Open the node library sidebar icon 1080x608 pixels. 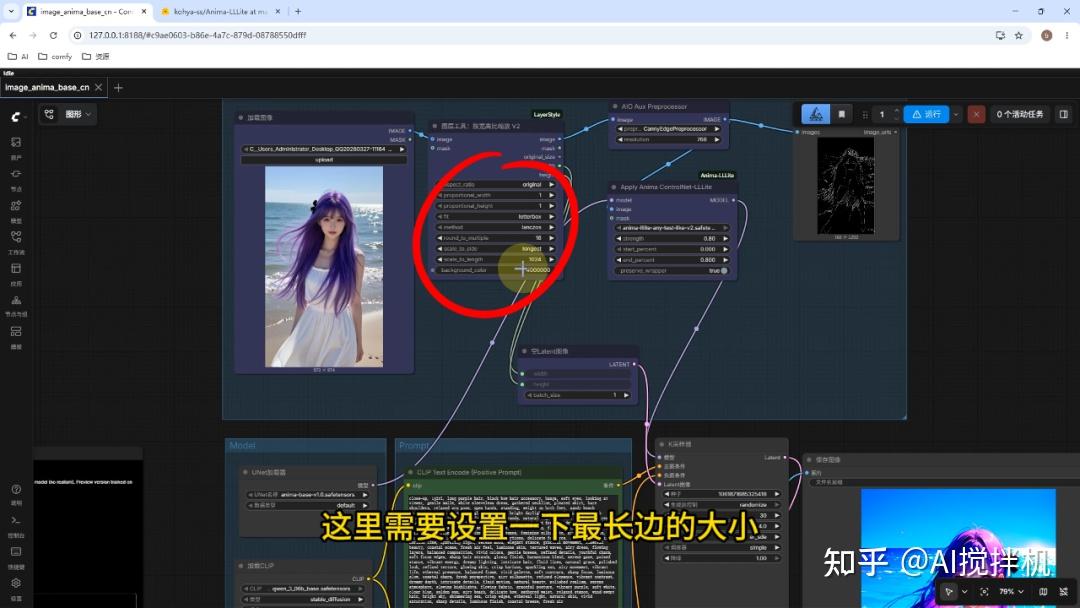click(x=16, y=174)
